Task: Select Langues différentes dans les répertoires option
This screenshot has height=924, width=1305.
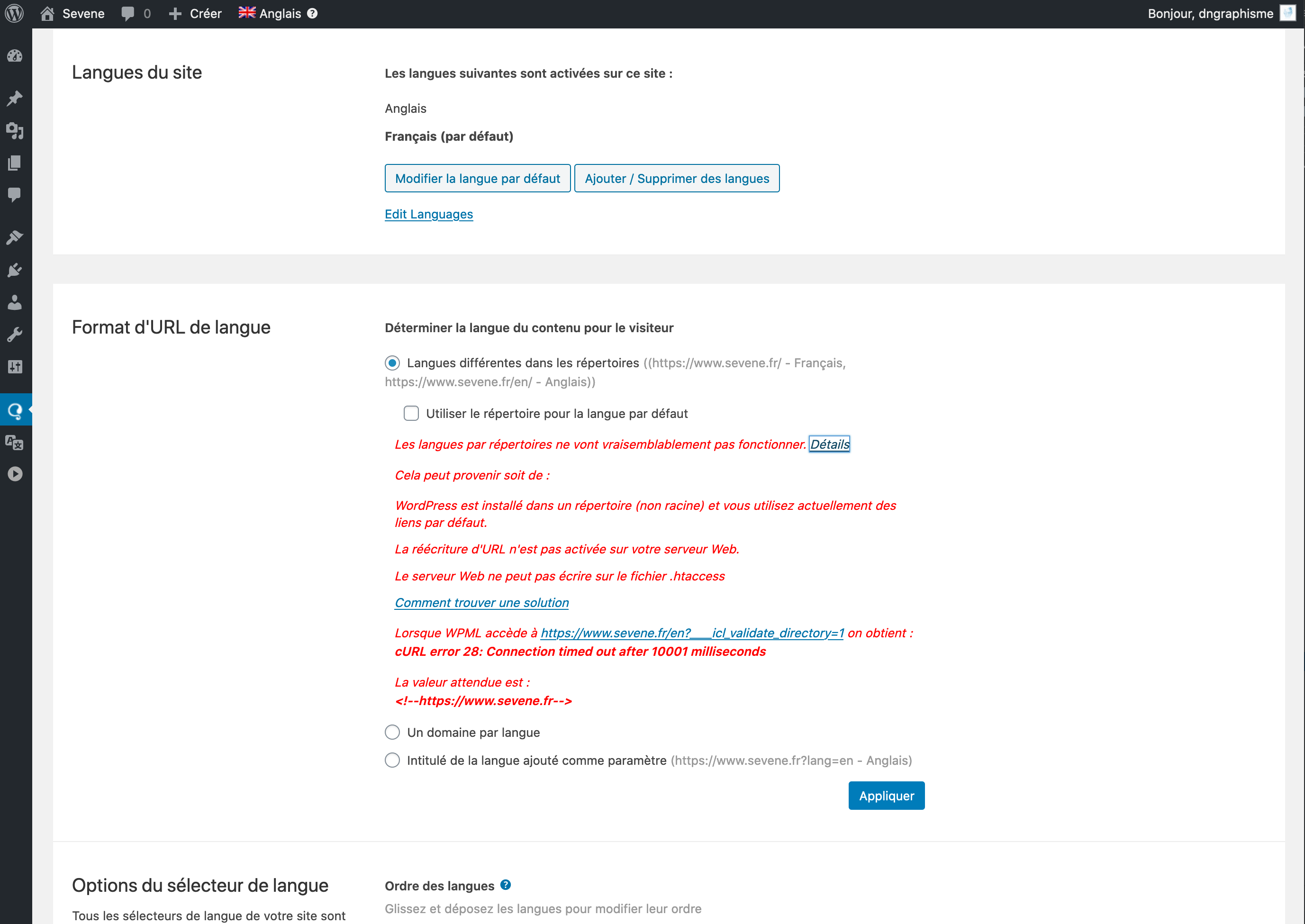Action: point(392,363)
